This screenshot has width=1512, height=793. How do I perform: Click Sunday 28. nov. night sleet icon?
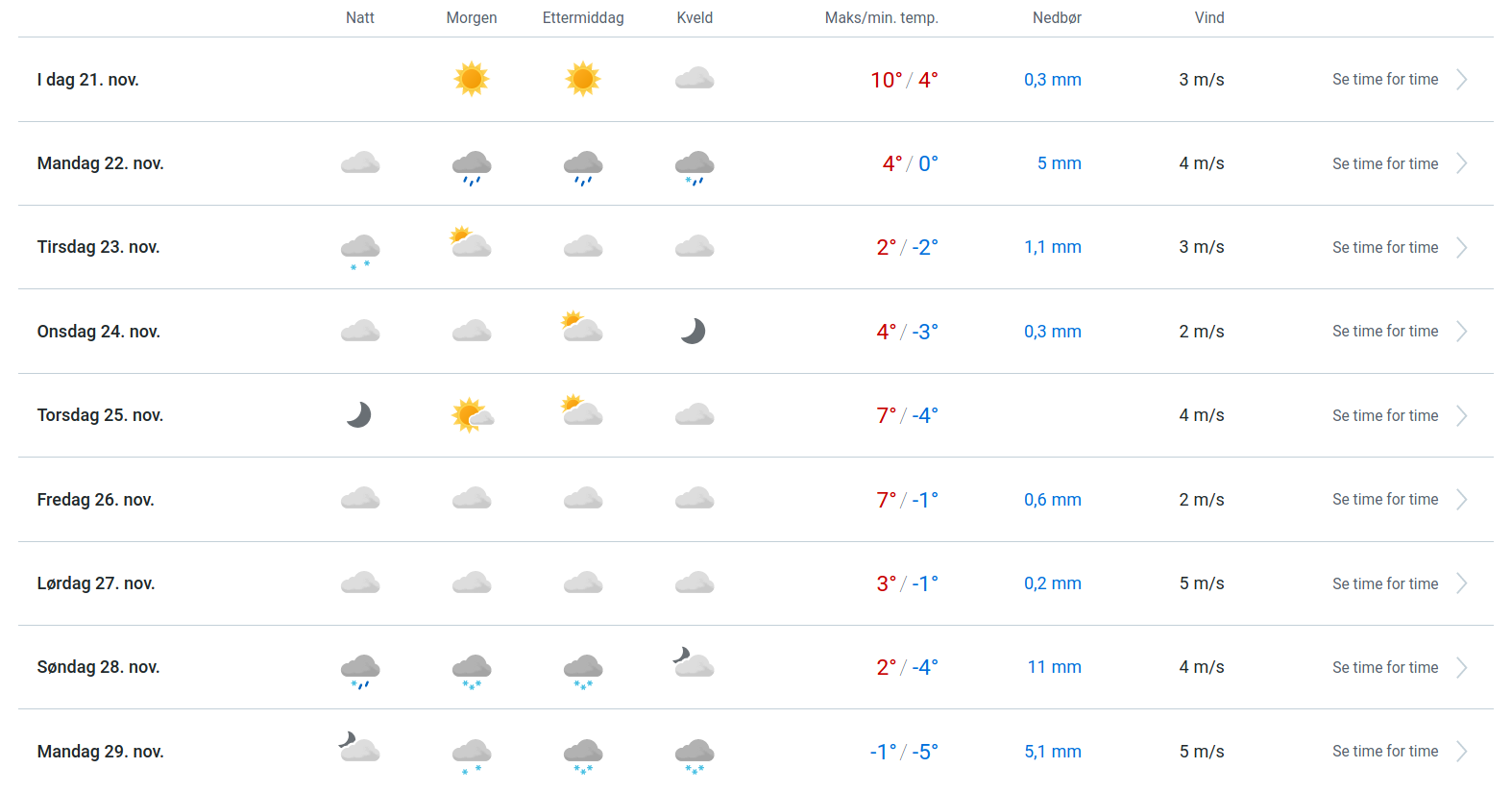(360, 670)
